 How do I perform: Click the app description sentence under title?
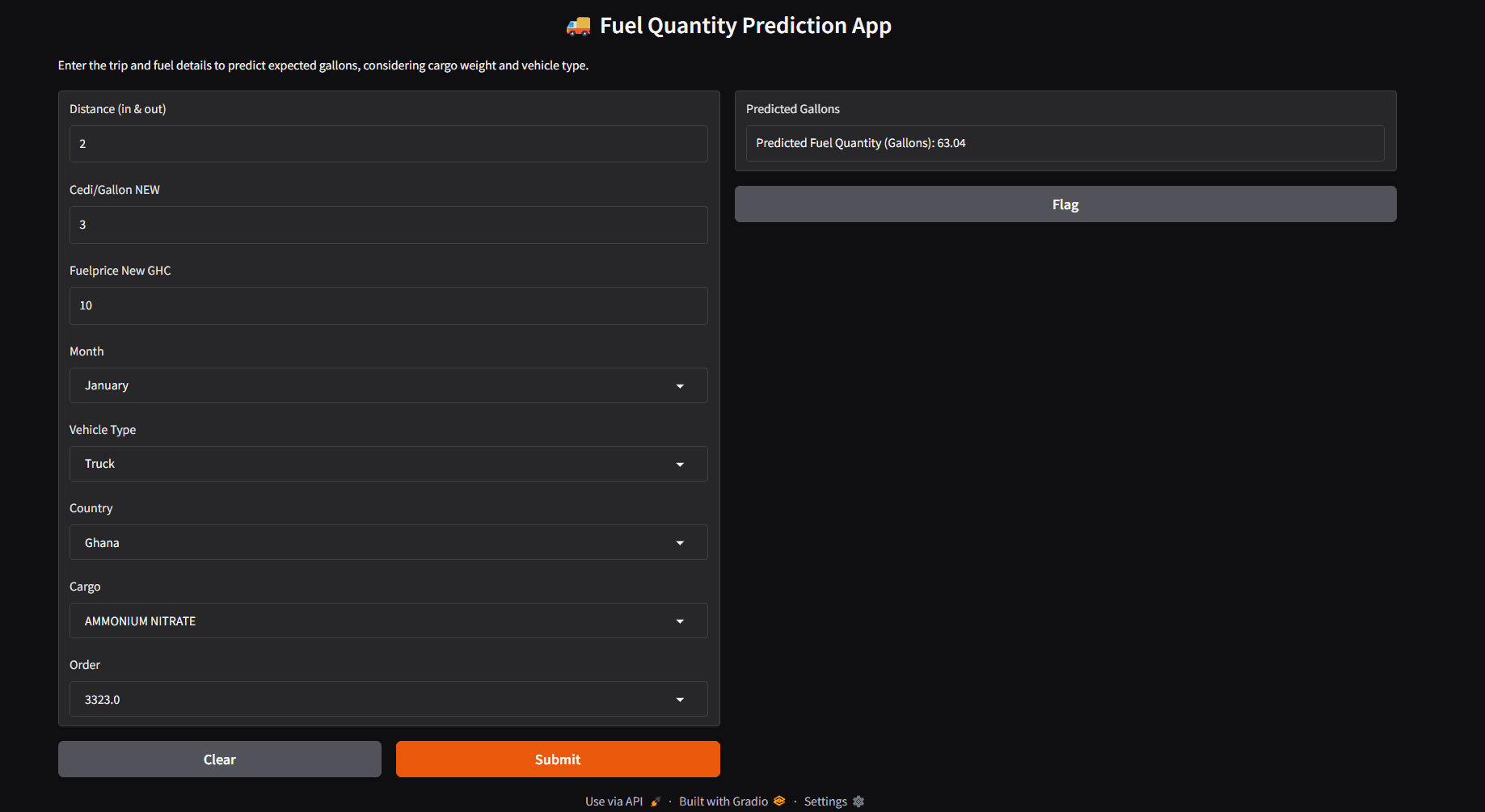coord(323,65)
